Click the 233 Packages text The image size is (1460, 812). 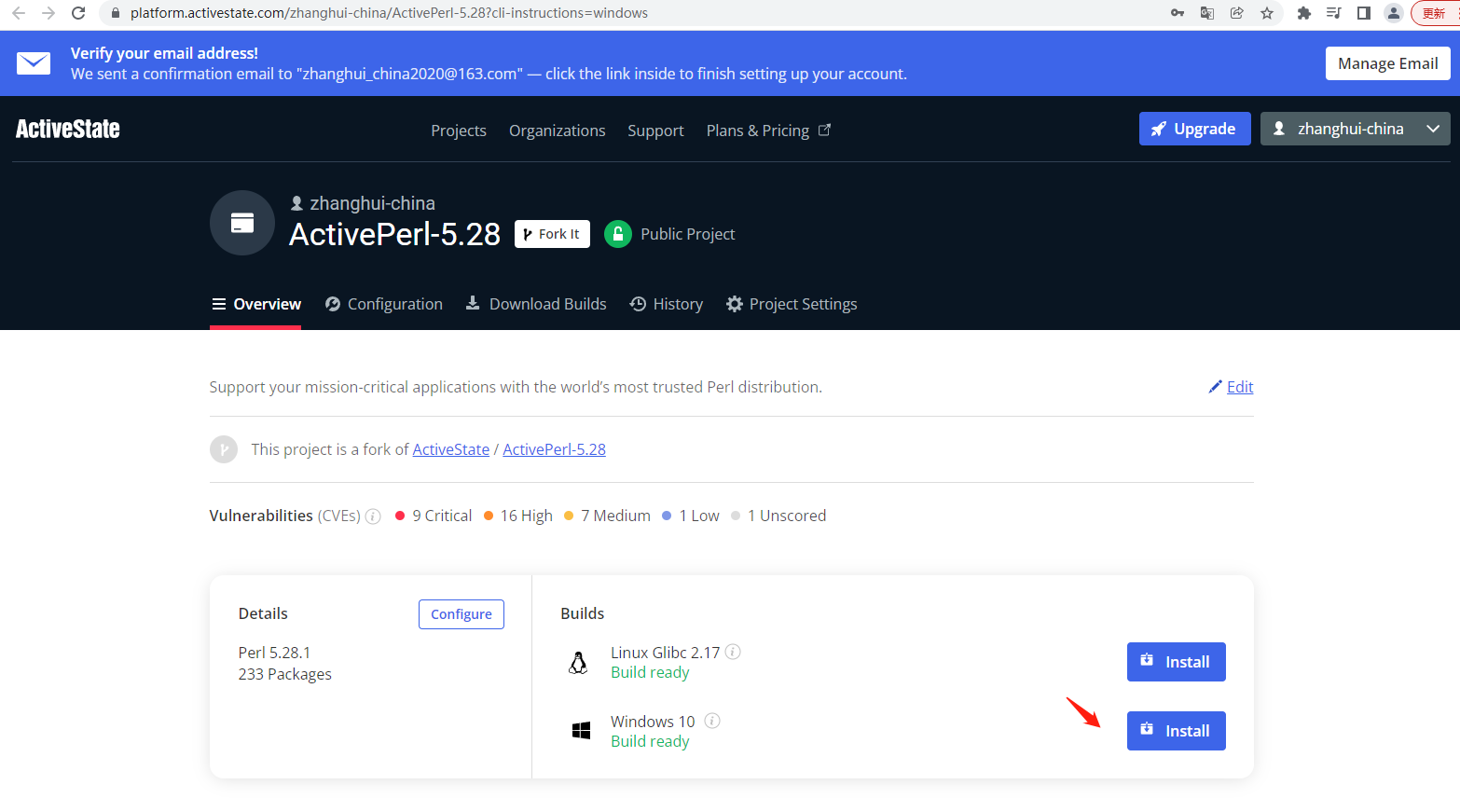(285, 674)
